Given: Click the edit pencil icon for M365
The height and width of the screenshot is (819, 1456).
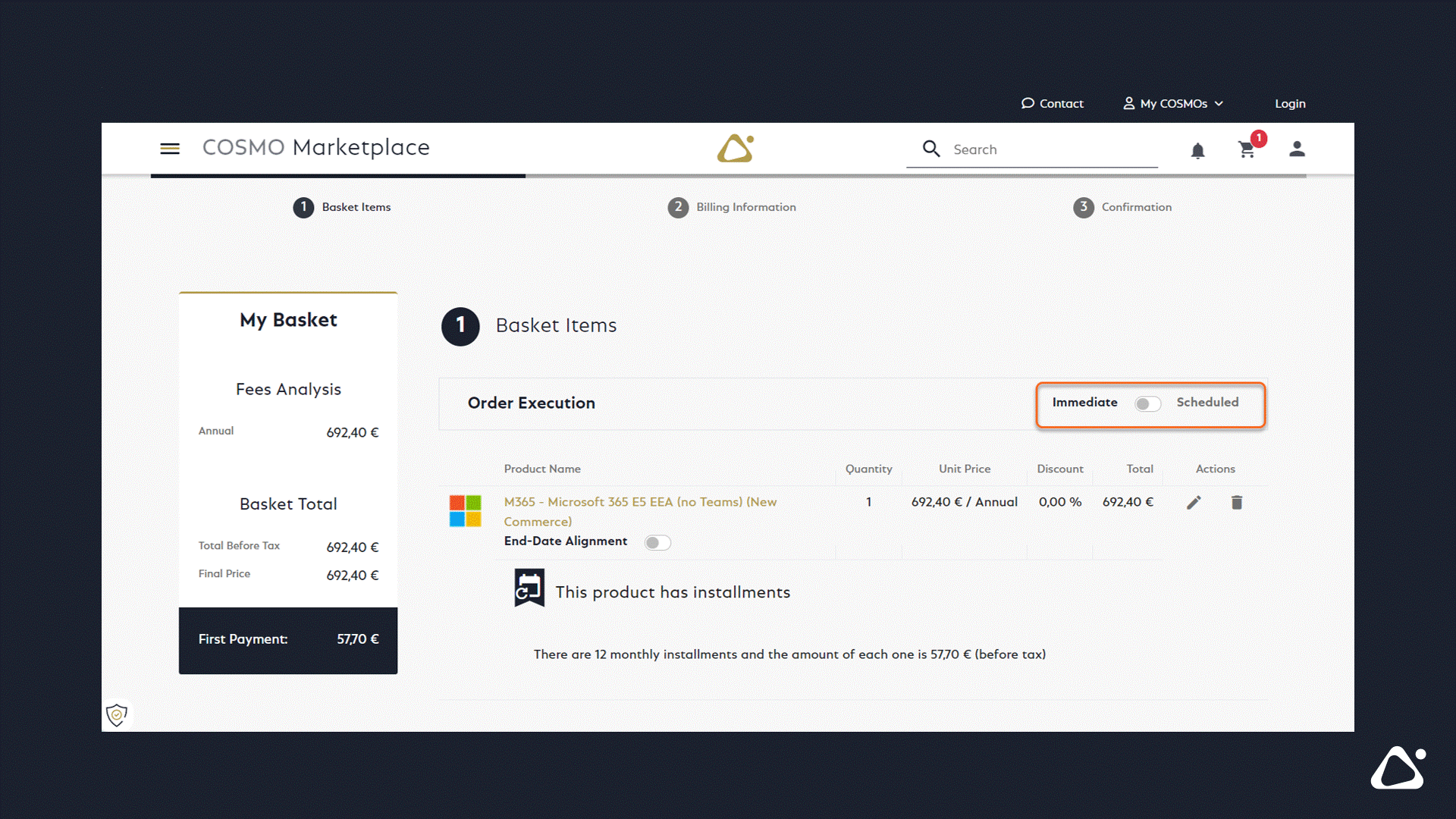Looking at the screenshot, I should 1193,502.
